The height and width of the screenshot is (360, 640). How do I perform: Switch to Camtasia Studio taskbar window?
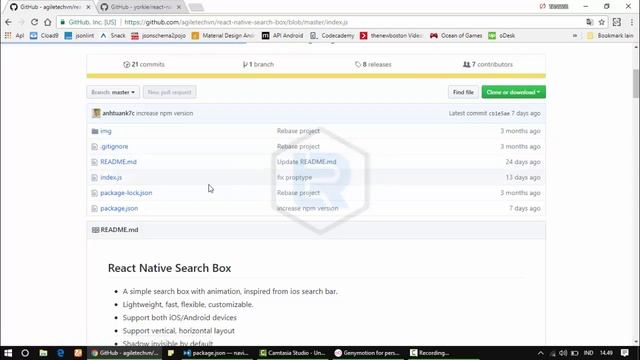[x=292, y=353]
